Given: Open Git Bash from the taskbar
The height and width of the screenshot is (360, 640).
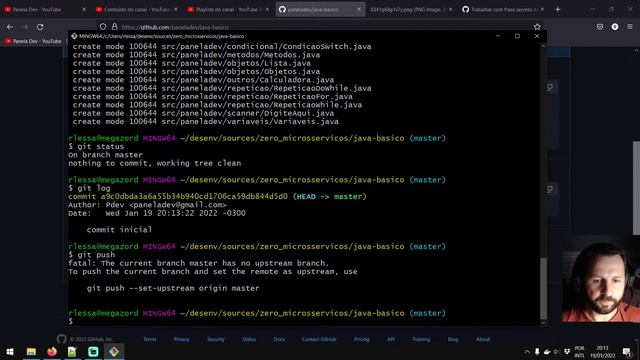Looking at the screenshot, I should pos(114,351).
